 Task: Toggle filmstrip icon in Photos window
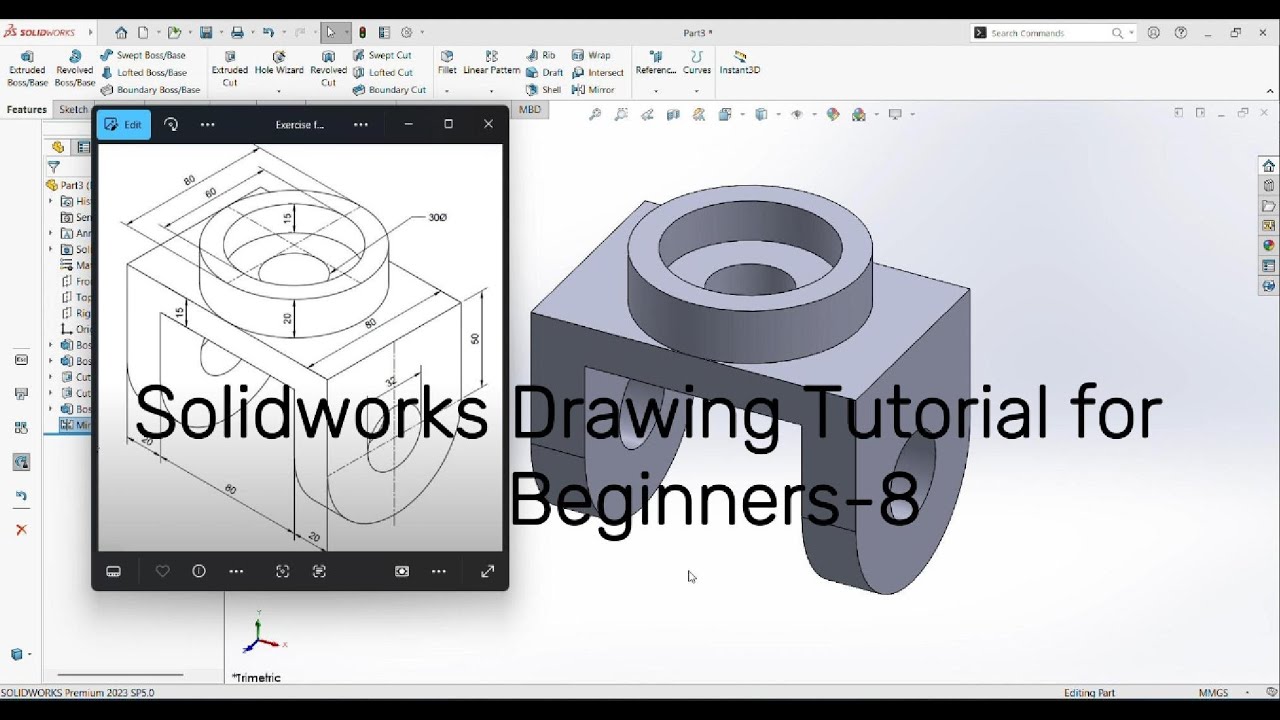pyautogui.click(x=114, y=572)
